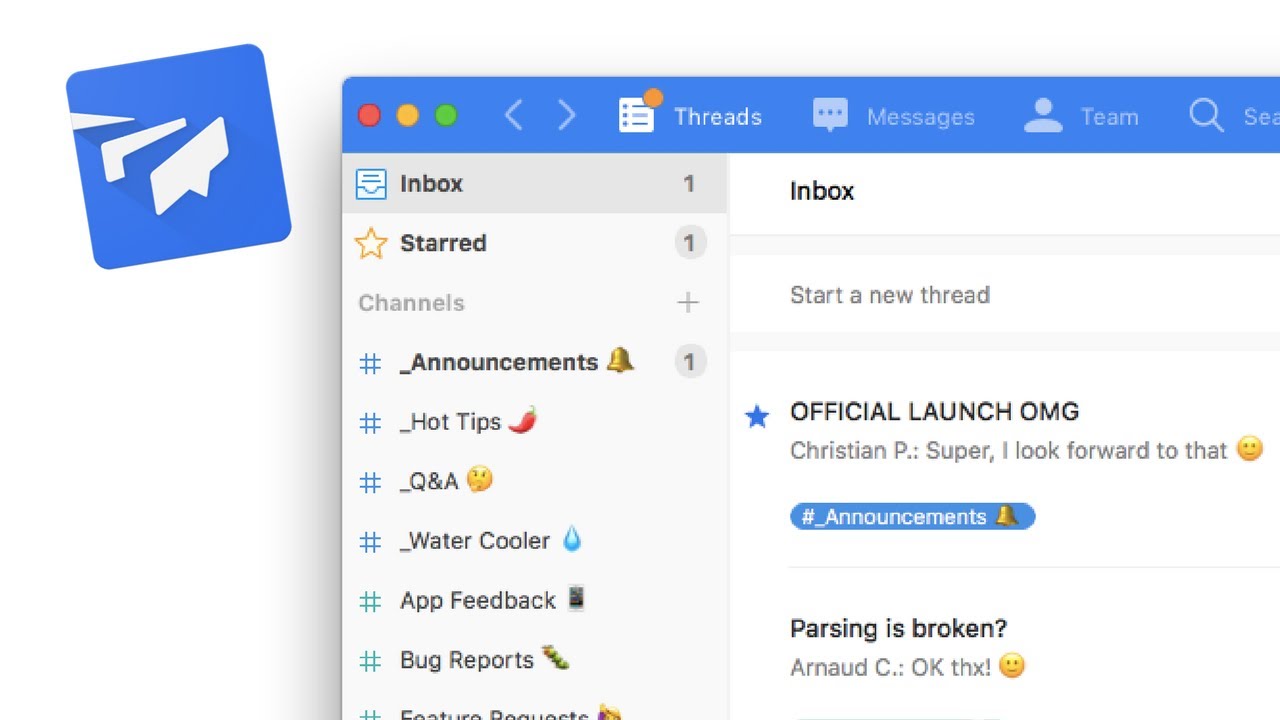Click hash icon beside _Hot Tips
The image size is (1280, 720).
pos(370,424)
